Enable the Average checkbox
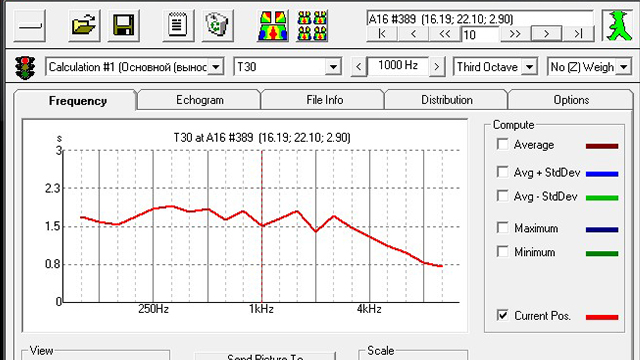This screenshot has height=360, width=640. [x=502, y=144]
